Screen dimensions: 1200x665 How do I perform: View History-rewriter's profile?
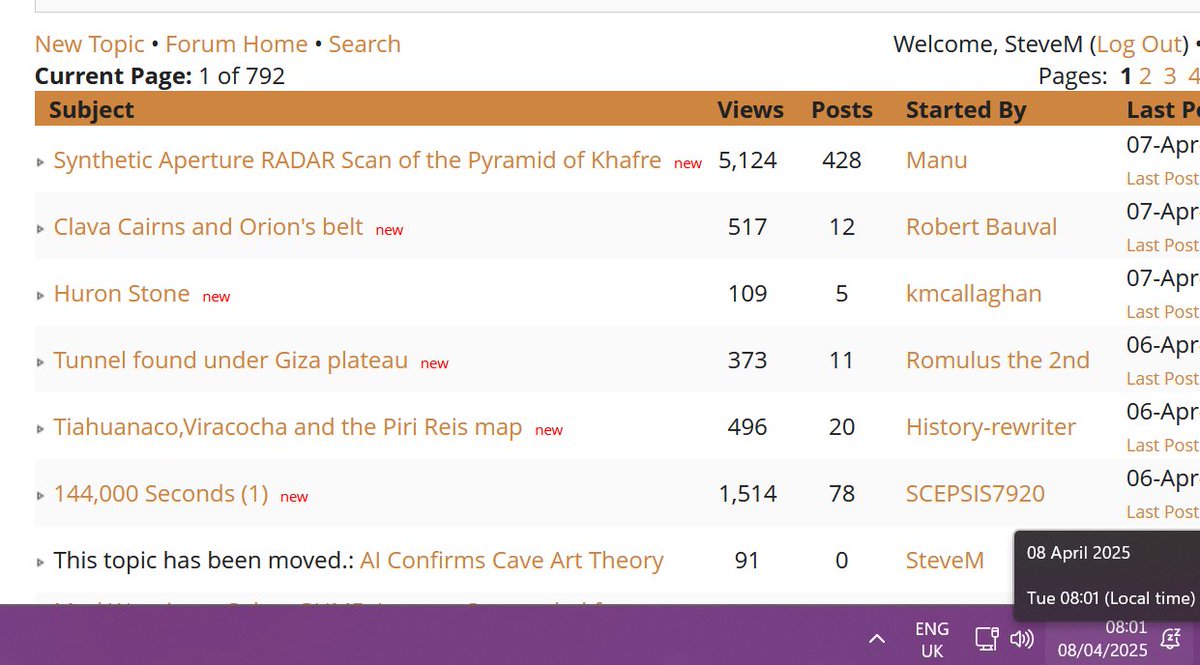pyautogui.click(x=990, y=427)
